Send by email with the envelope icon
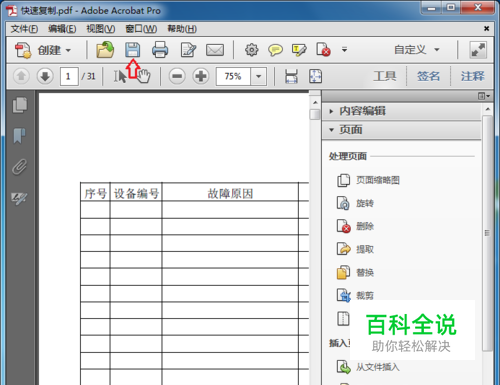The height and width of the screenshot is (385, 500). [x=215, y=50]
